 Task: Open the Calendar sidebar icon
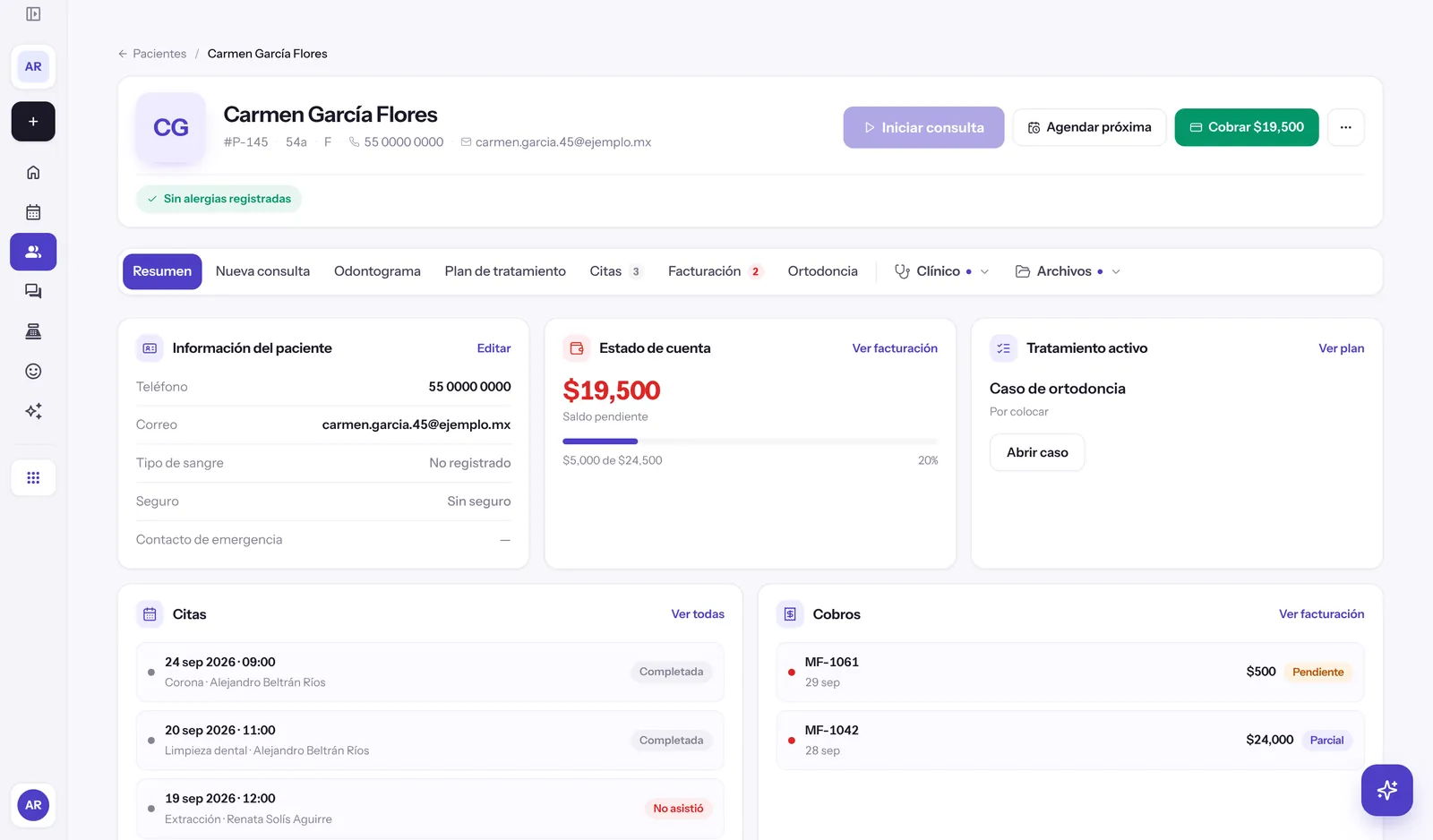[x=33, y=212]
